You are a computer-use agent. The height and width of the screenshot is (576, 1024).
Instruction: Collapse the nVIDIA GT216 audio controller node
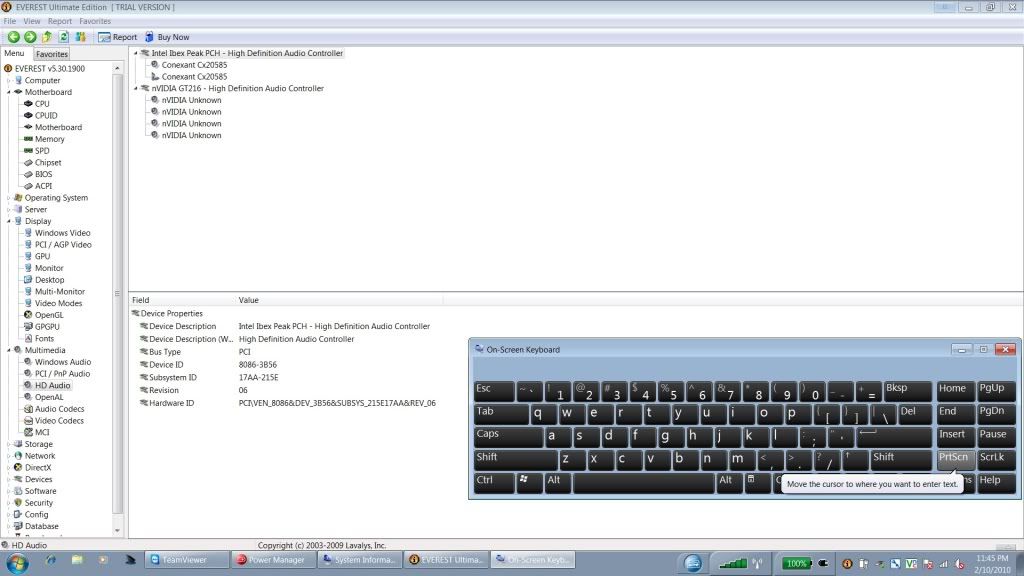136,88
